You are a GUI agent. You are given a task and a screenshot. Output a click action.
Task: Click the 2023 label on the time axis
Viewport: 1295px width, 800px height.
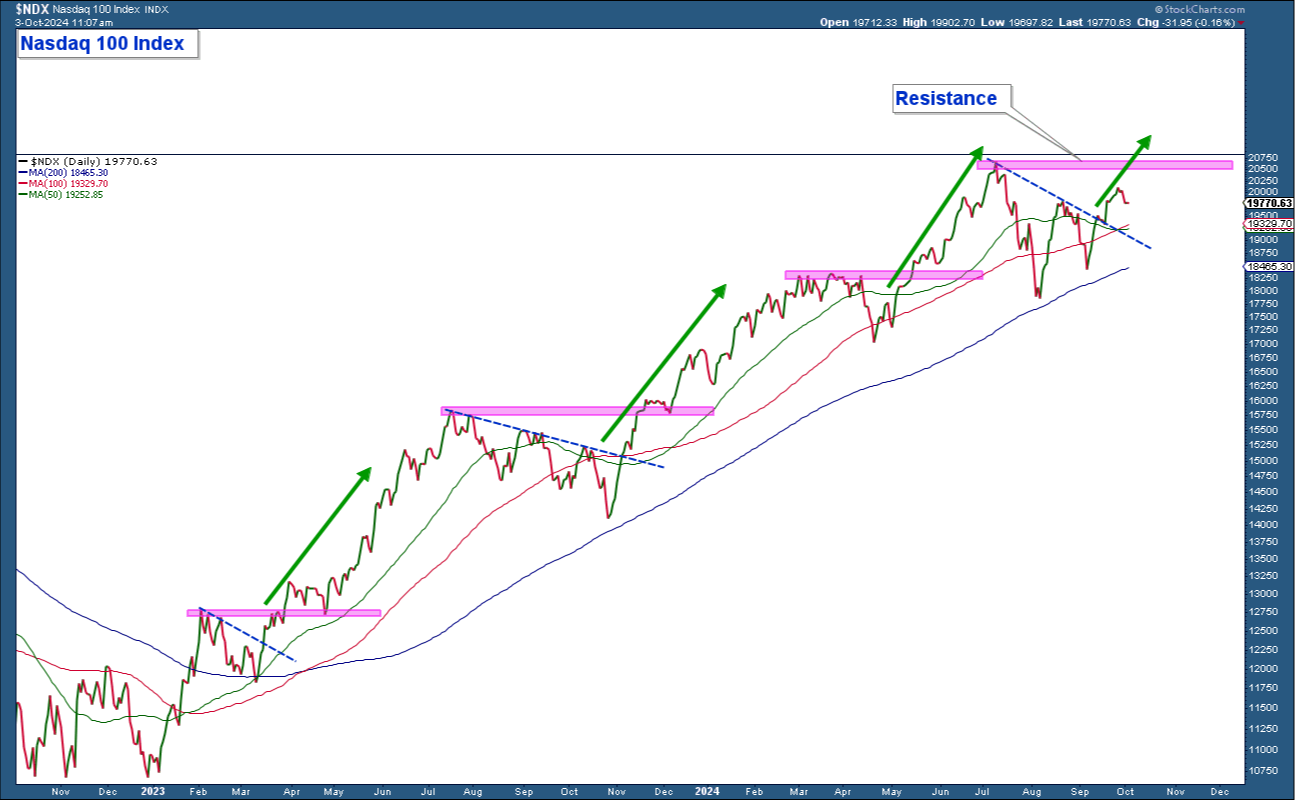coord(152,791)
